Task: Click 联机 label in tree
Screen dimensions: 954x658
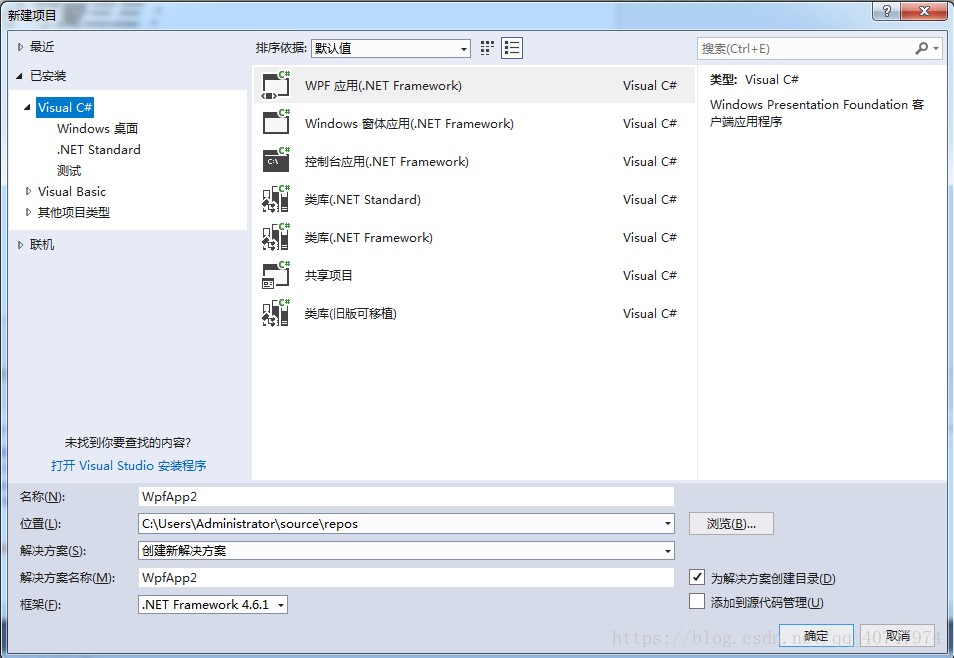Action: [x=42, y=245]
